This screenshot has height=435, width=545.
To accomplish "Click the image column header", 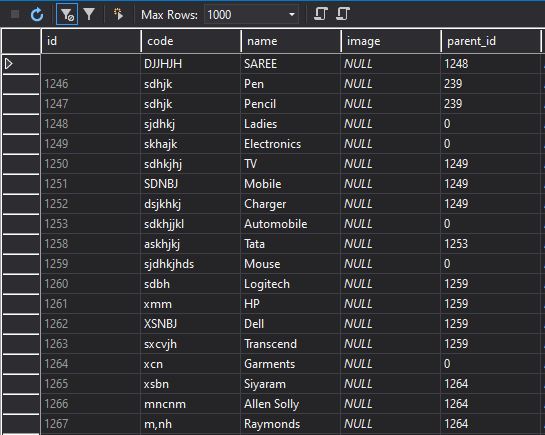I will pyautogui.click(x=391, y=41).
